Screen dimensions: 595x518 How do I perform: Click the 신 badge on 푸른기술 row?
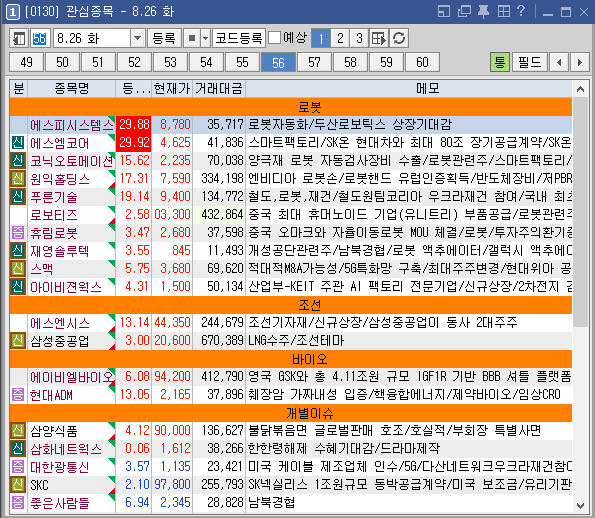pos(18,197)
